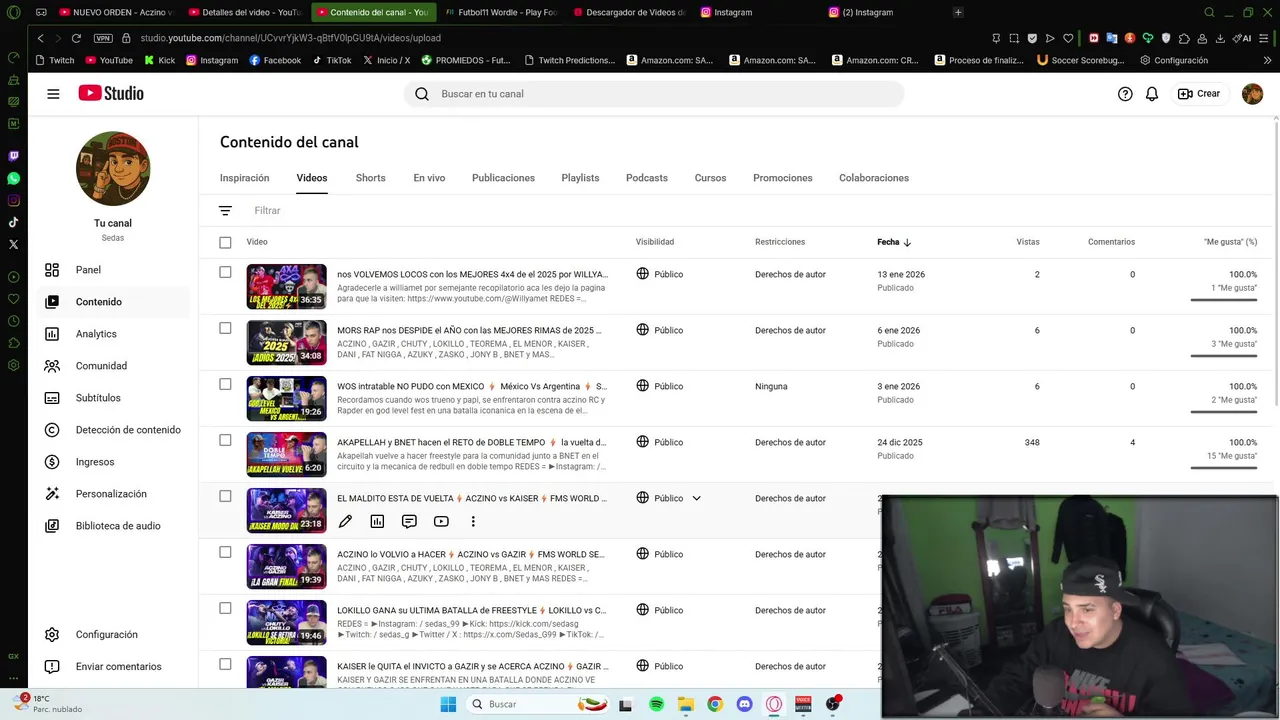Focus the 'Buscar en tu canal' search field
Viewport: 1280px width, 720px height.
click(655, 94)
